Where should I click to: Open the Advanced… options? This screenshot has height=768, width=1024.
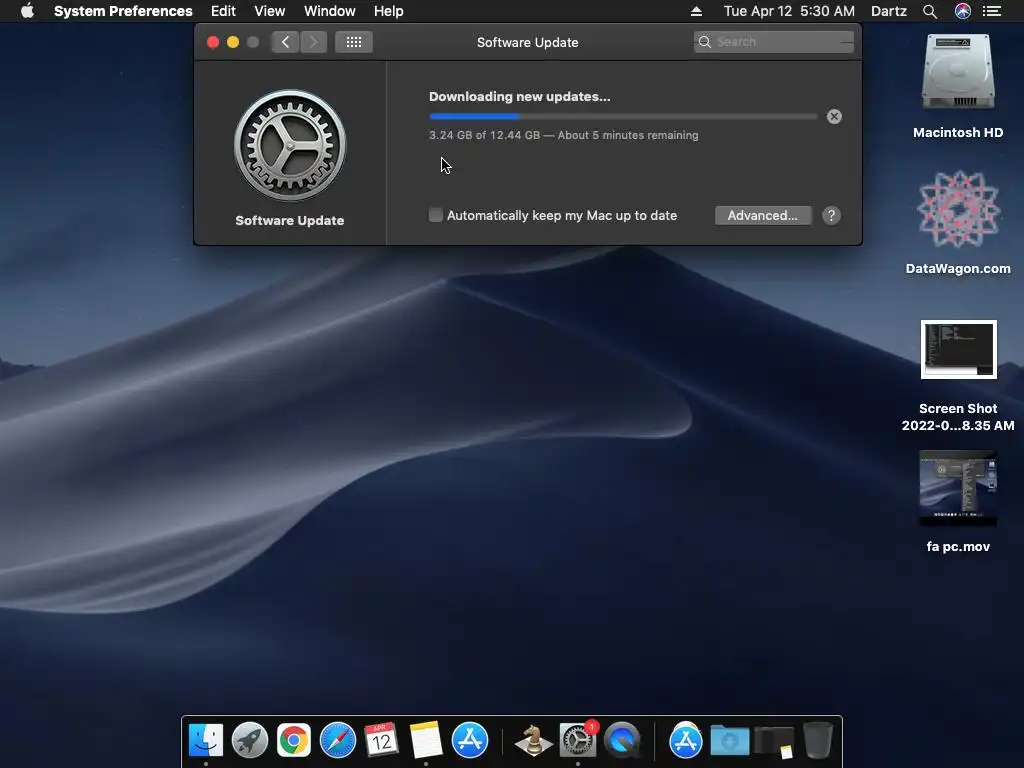coord(763,216)
